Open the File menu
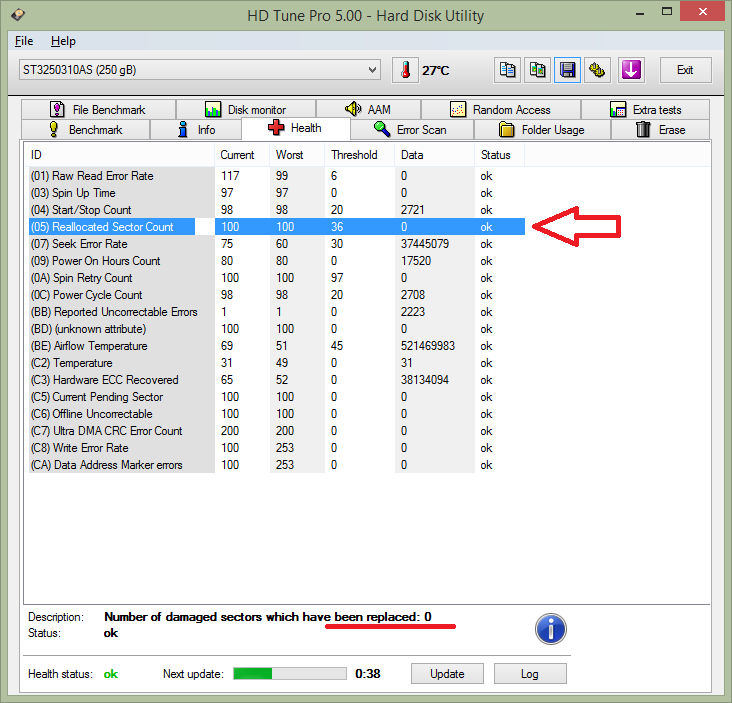This screenshot has width=732, height=703. [x=24, y=41]
